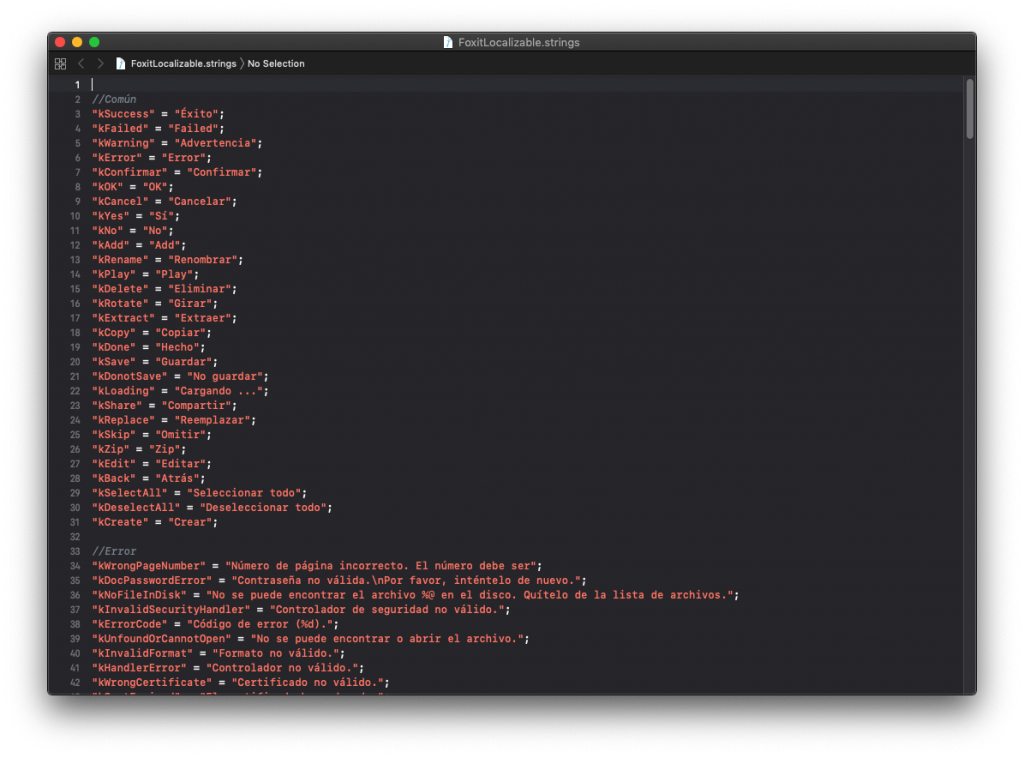Click the "kSkip" = "Omitir" line
The width and height of the screenshot is (1024, 758).
click(152, 435)
